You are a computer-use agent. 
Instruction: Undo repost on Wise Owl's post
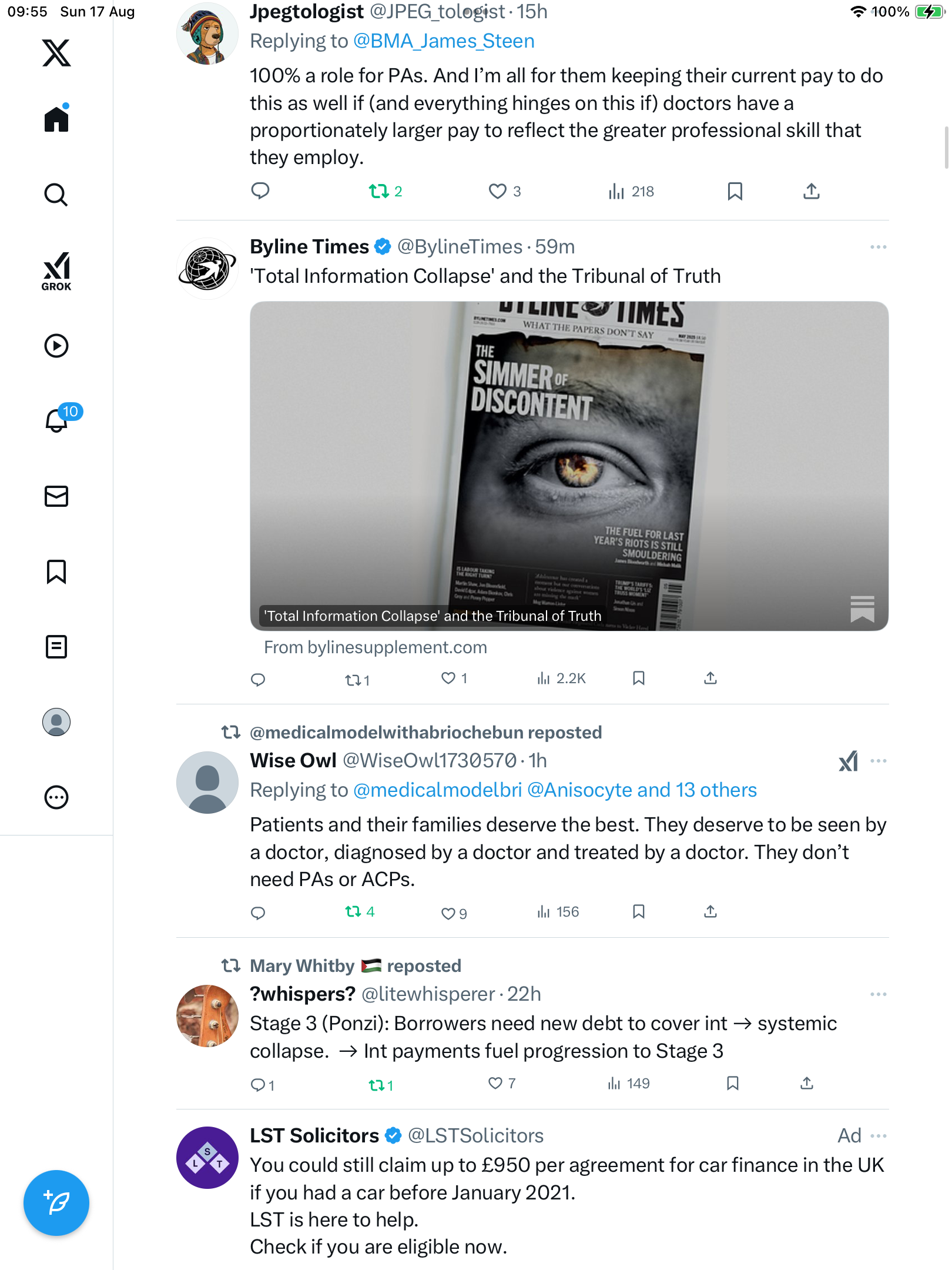click(x=353, y=912)
